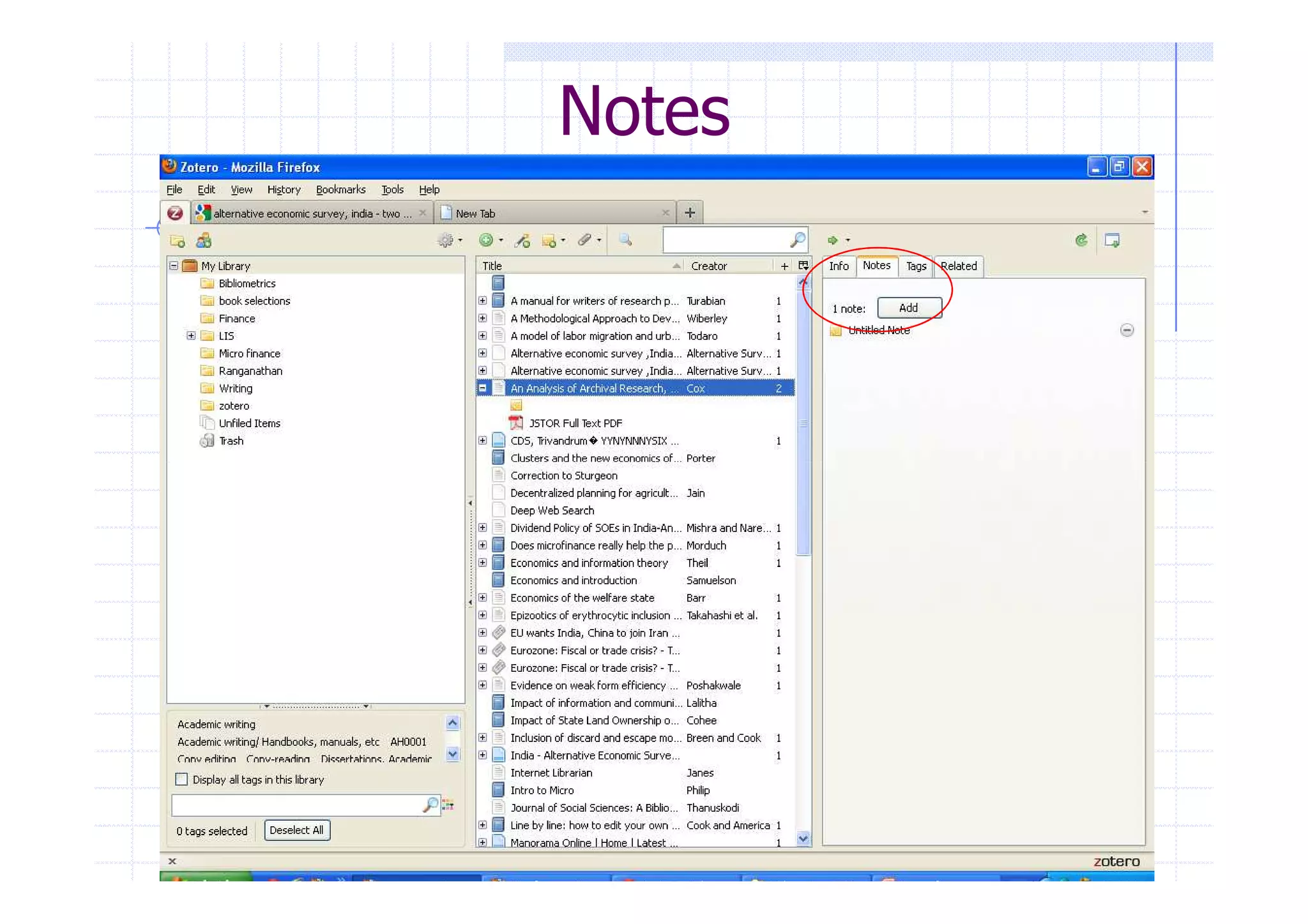Click the paperclip Attachment icon

pos(584,240)
